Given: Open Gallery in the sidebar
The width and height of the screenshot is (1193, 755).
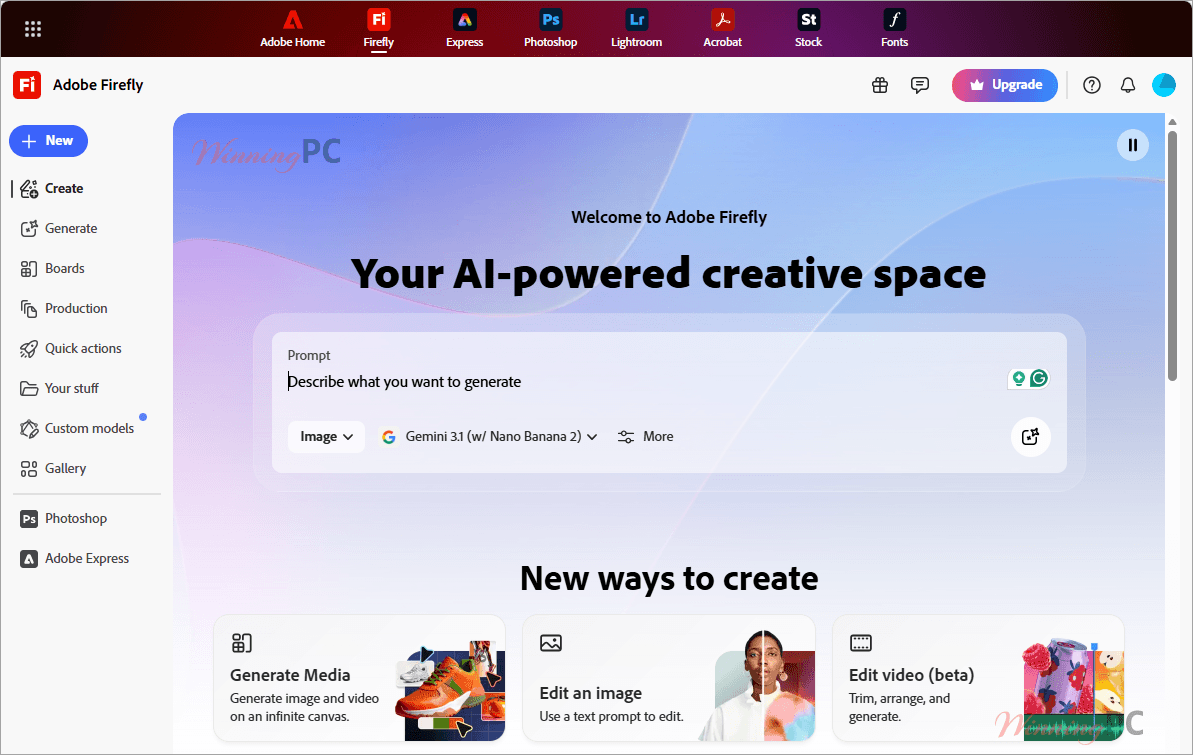Looking at the screenshot, I should (52, 469).
